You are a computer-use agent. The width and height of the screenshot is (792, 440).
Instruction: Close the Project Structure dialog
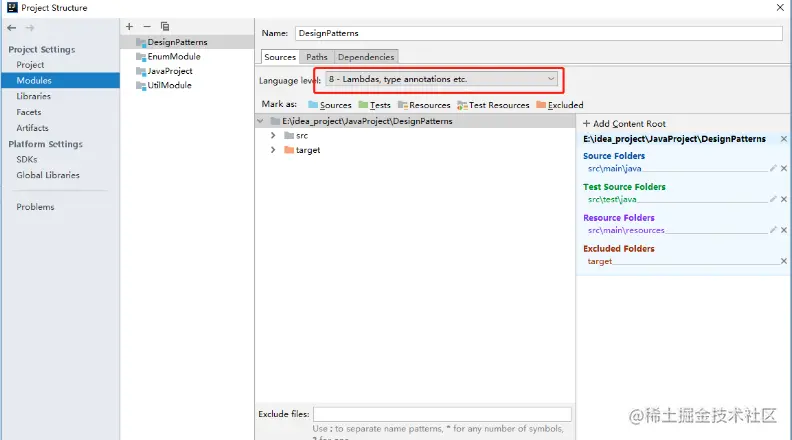tap(780, 8)
